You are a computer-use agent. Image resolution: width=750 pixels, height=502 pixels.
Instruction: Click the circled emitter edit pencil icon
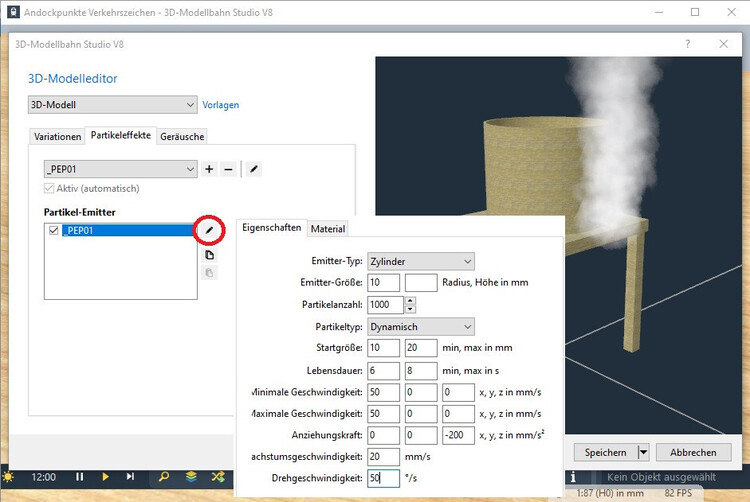210,231
